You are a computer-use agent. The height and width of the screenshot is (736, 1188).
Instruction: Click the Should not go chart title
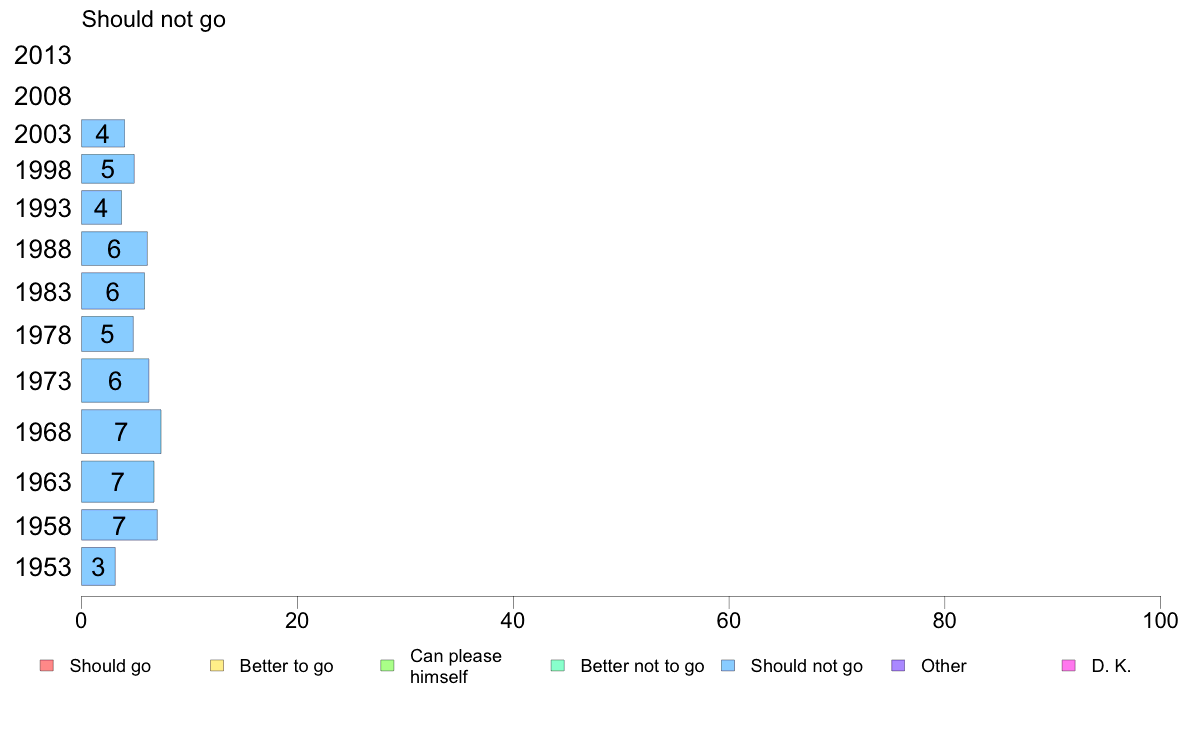(154, 19)
